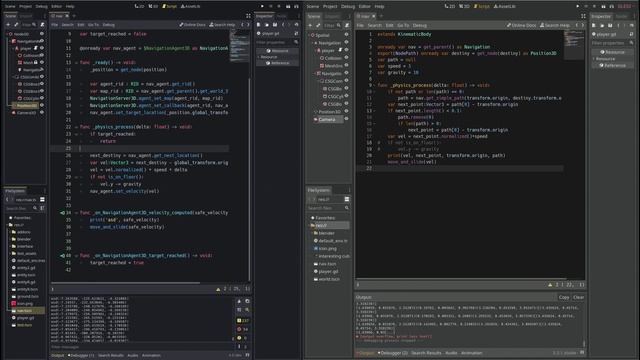Screen dimensions: 640x360
Task: Switch to 3D workspace in right window
Action: pyautogui.click(x=464, y=6)
